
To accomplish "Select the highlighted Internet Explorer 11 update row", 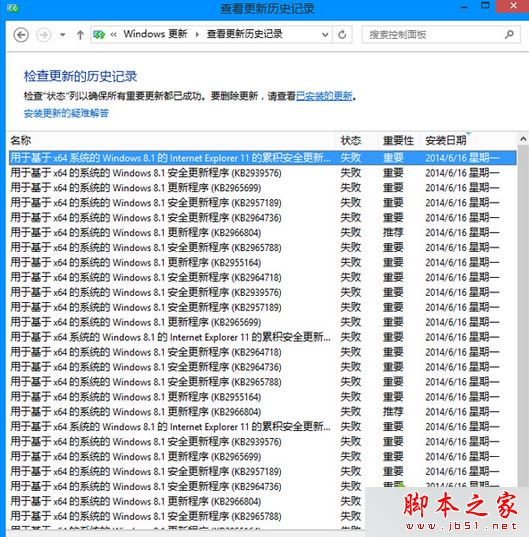I will [x=263, y=158].
